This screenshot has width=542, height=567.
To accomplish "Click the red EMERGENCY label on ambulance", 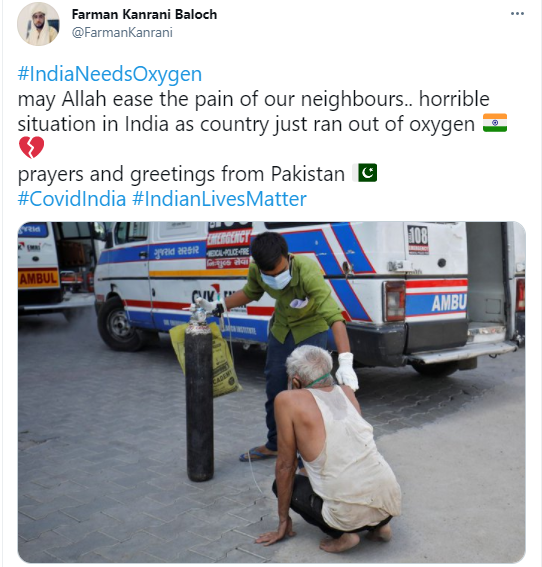I will (x=229, y=238).
